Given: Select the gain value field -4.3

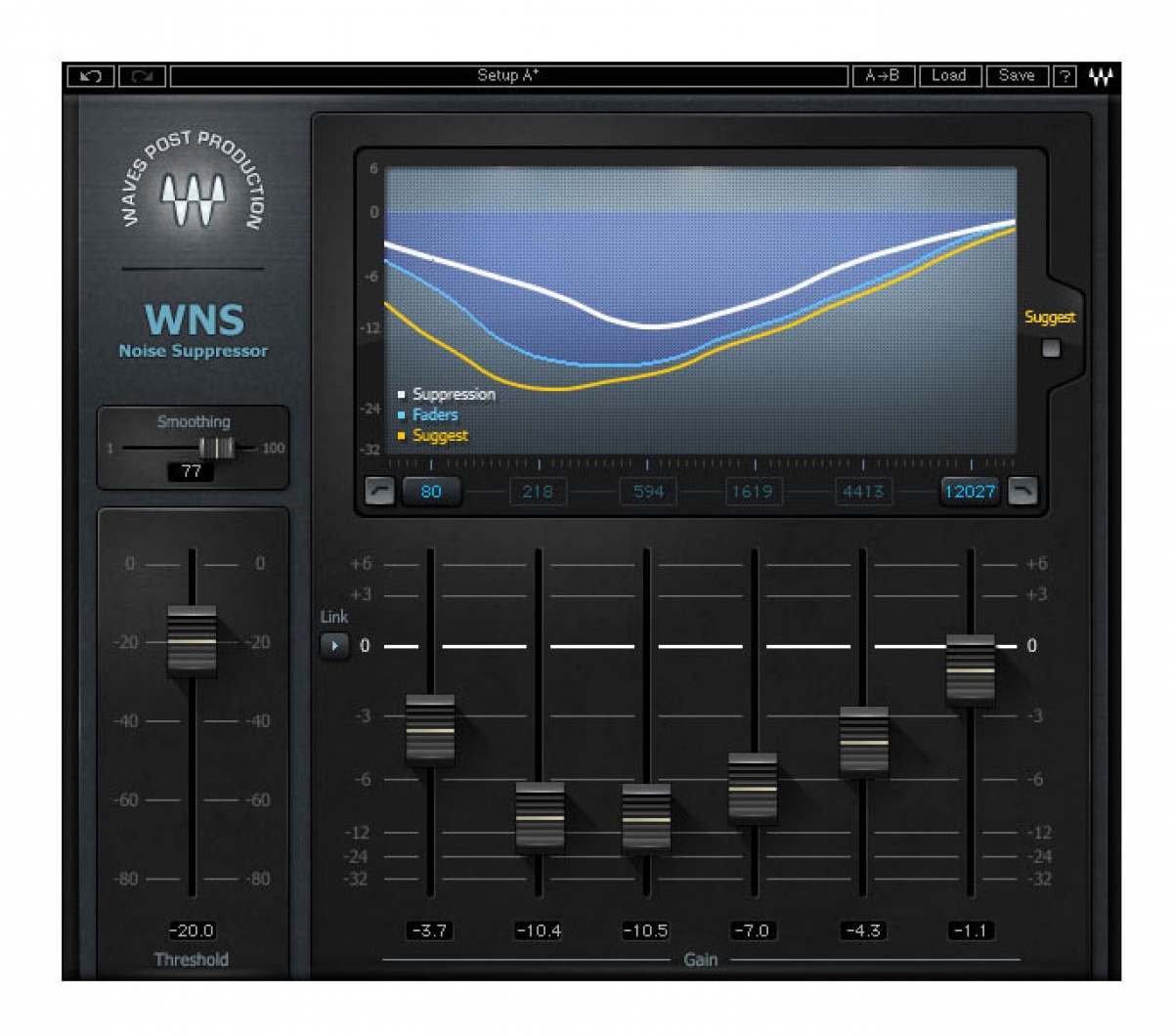Looking at the screenshot, I should (863, 930).
